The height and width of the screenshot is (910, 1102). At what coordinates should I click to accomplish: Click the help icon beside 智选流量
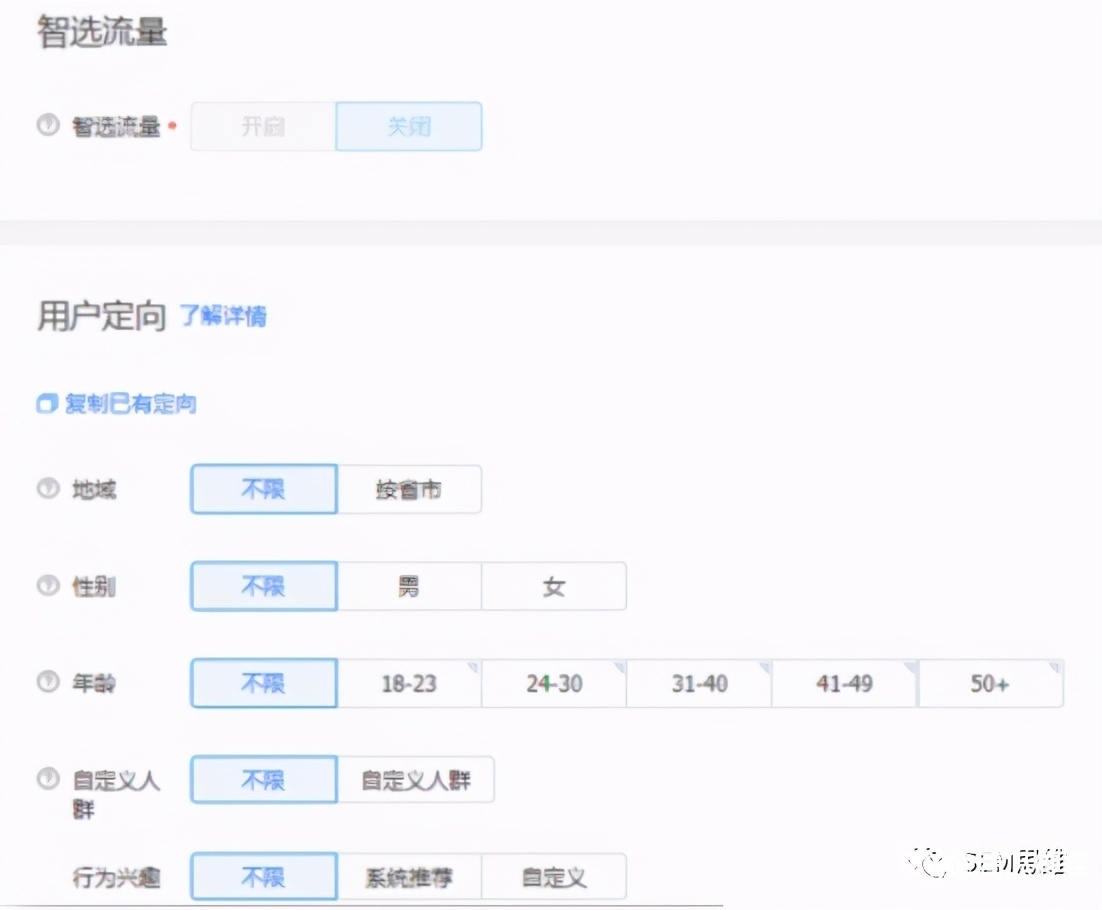click(48, 125)
